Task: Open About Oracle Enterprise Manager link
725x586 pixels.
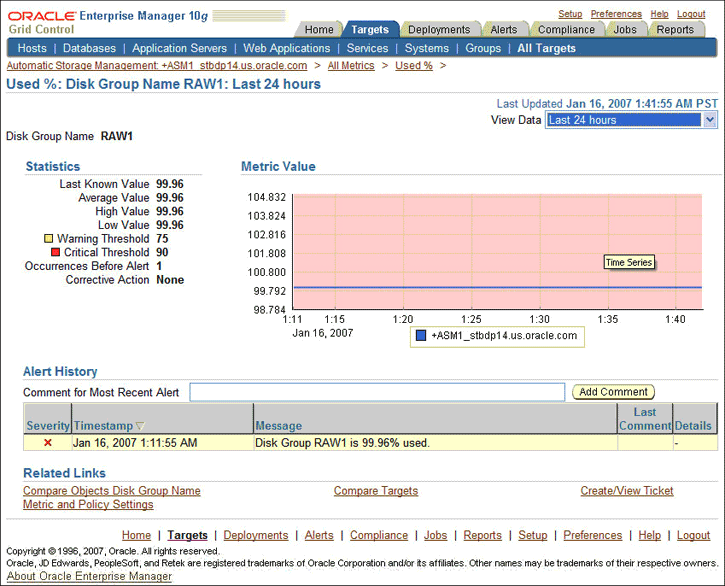Action: [x=89, y=576]
